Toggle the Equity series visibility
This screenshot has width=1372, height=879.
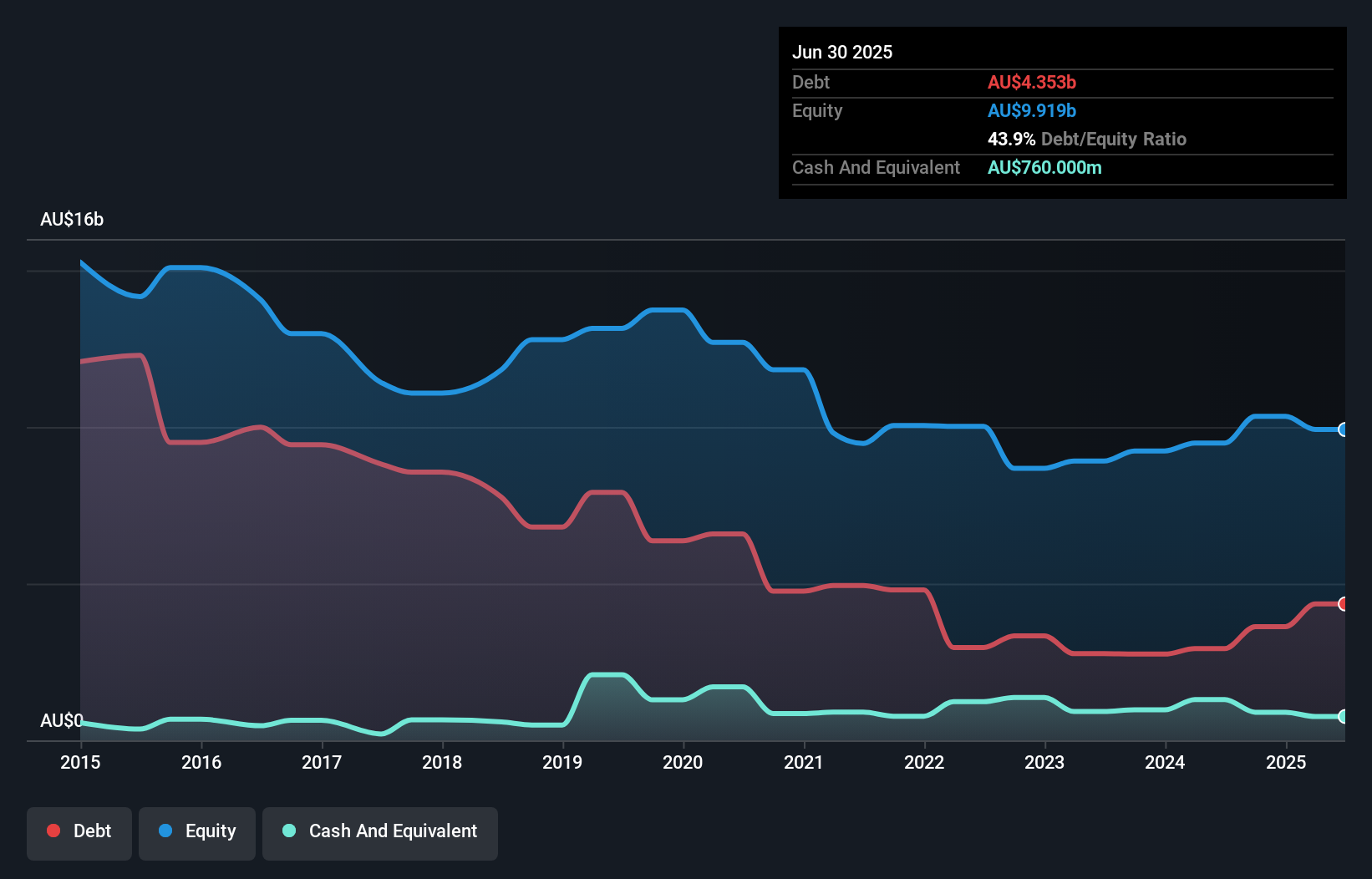click(x=197, y=831)
